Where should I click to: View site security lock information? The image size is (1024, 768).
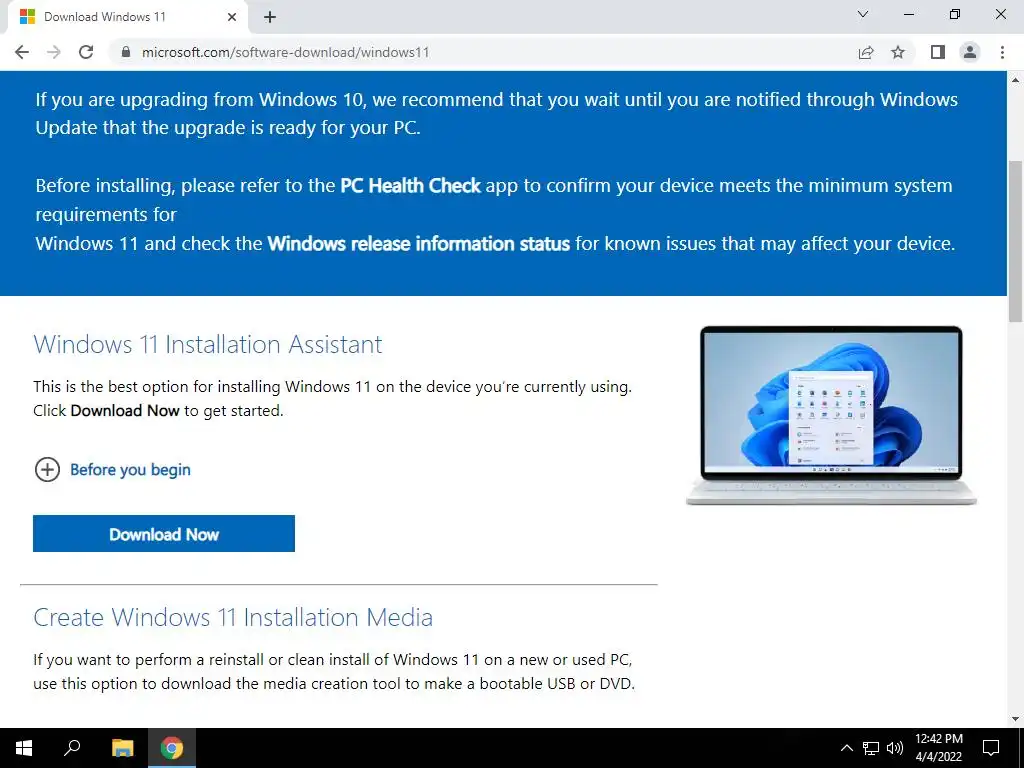[127, 52]
